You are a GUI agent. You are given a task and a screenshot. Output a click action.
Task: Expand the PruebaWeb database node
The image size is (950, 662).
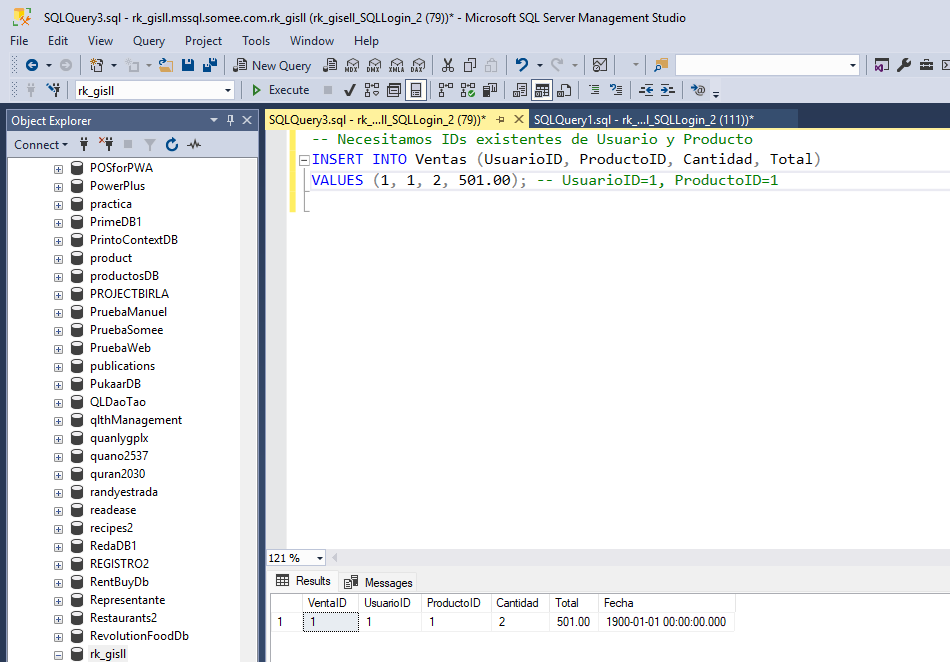[x=58, y=348]
